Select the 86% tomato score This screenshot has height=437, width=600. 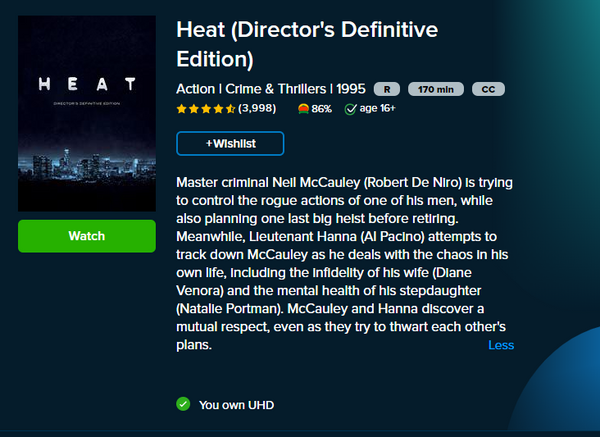(321, 108)
